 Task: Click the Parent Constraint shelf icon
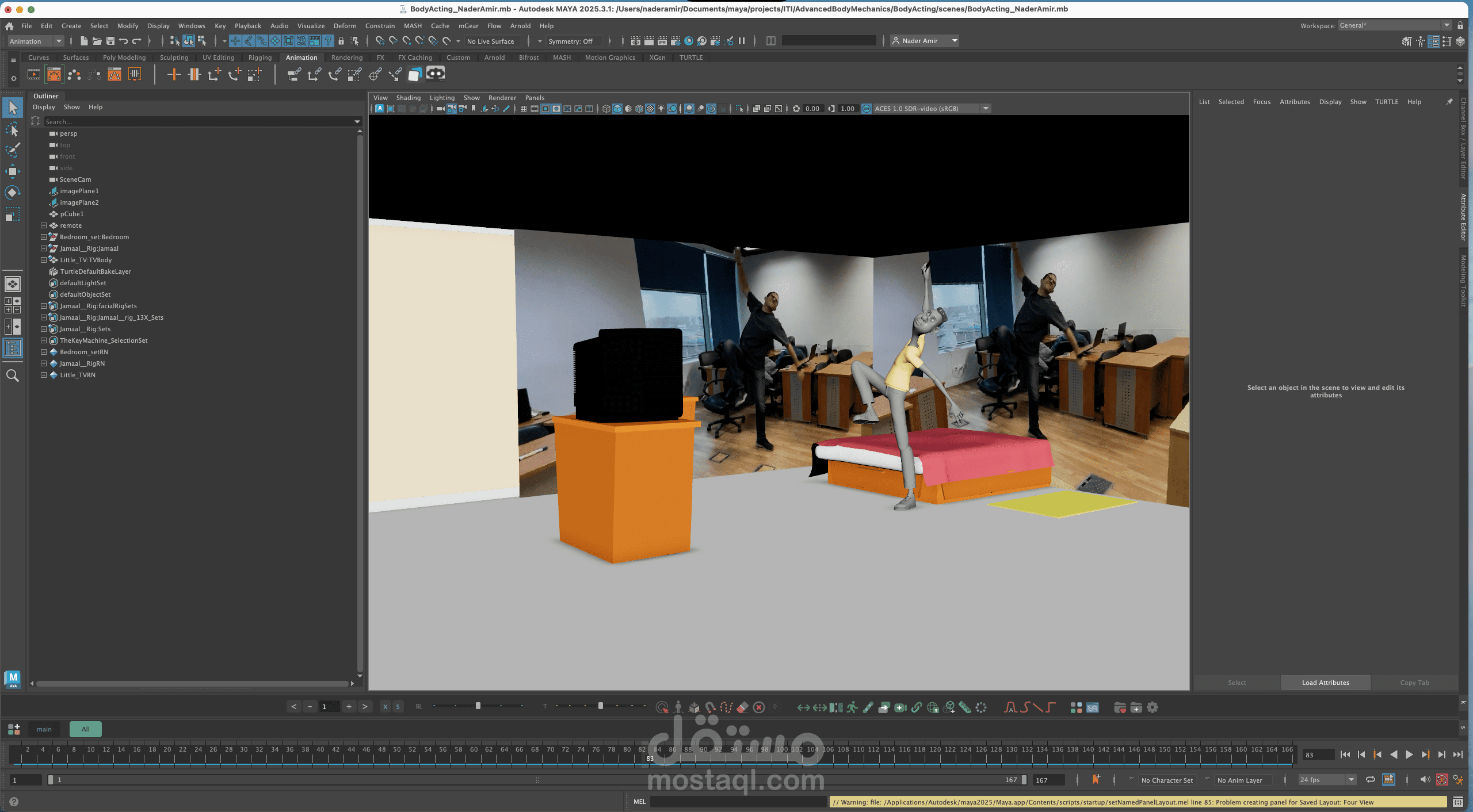tap(294, 74)
